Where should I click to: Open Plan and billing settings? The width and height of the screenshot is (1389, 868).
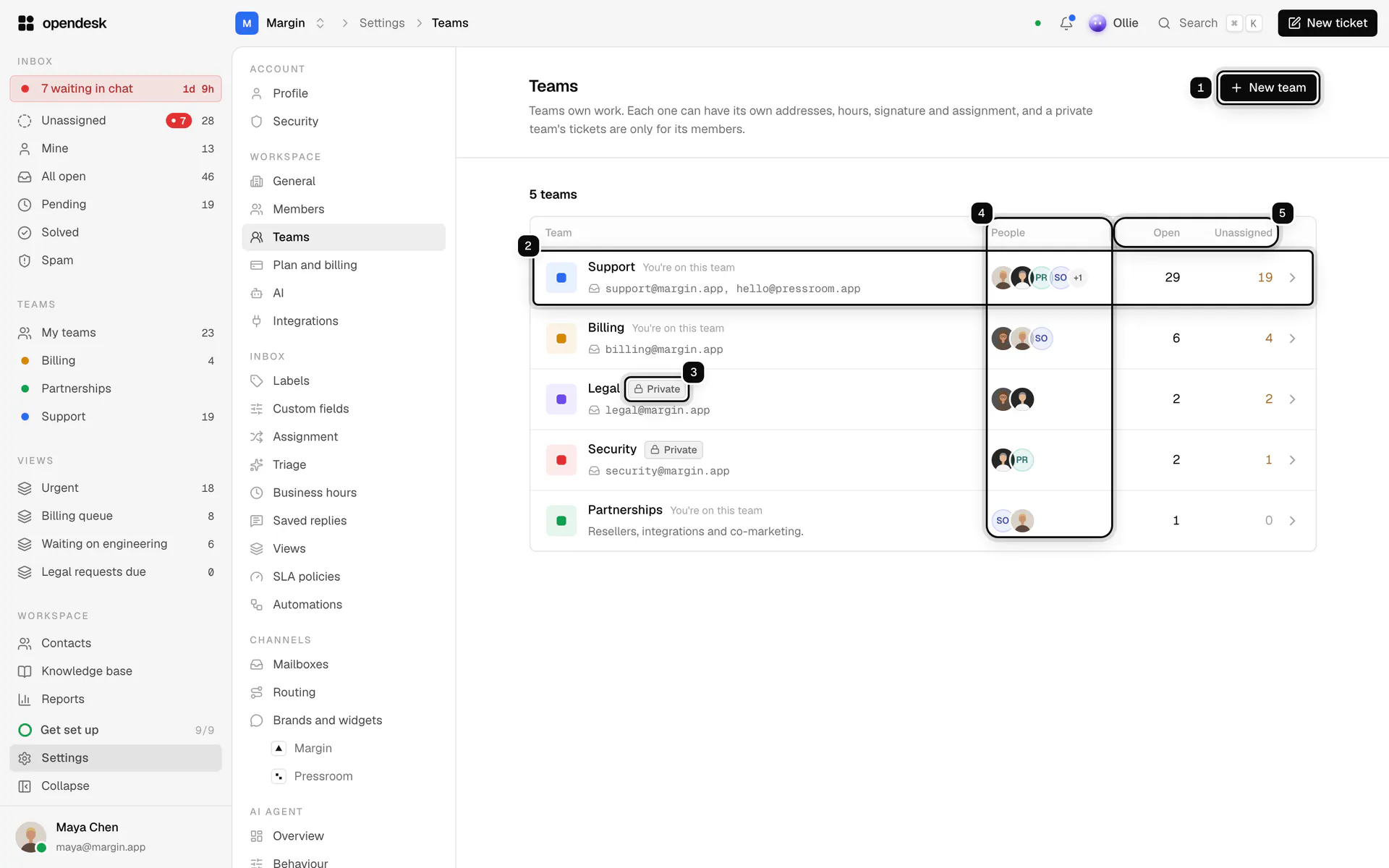tap(344, 265)
